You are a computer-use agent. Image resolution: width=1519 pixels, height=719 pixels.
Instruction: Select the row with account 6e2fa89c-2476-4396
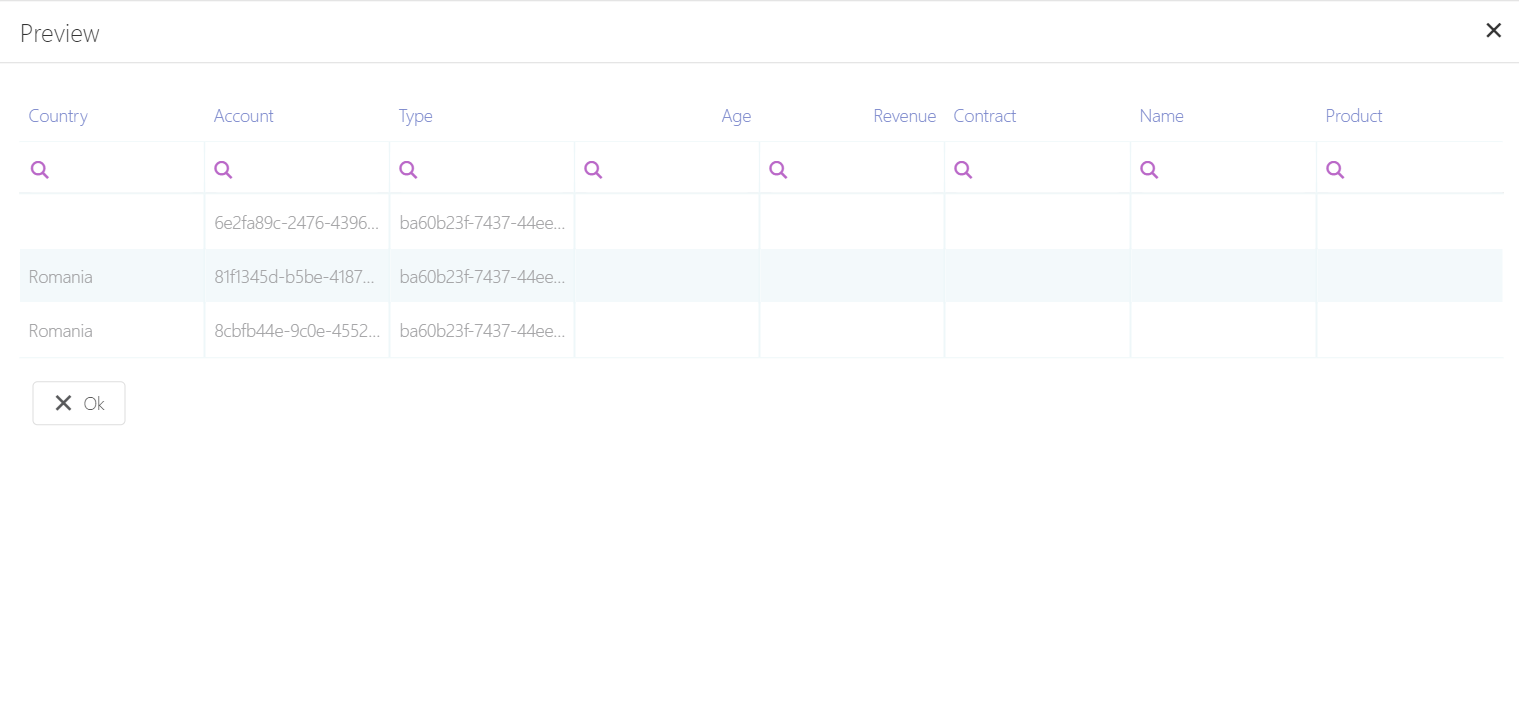pos(296,223)
